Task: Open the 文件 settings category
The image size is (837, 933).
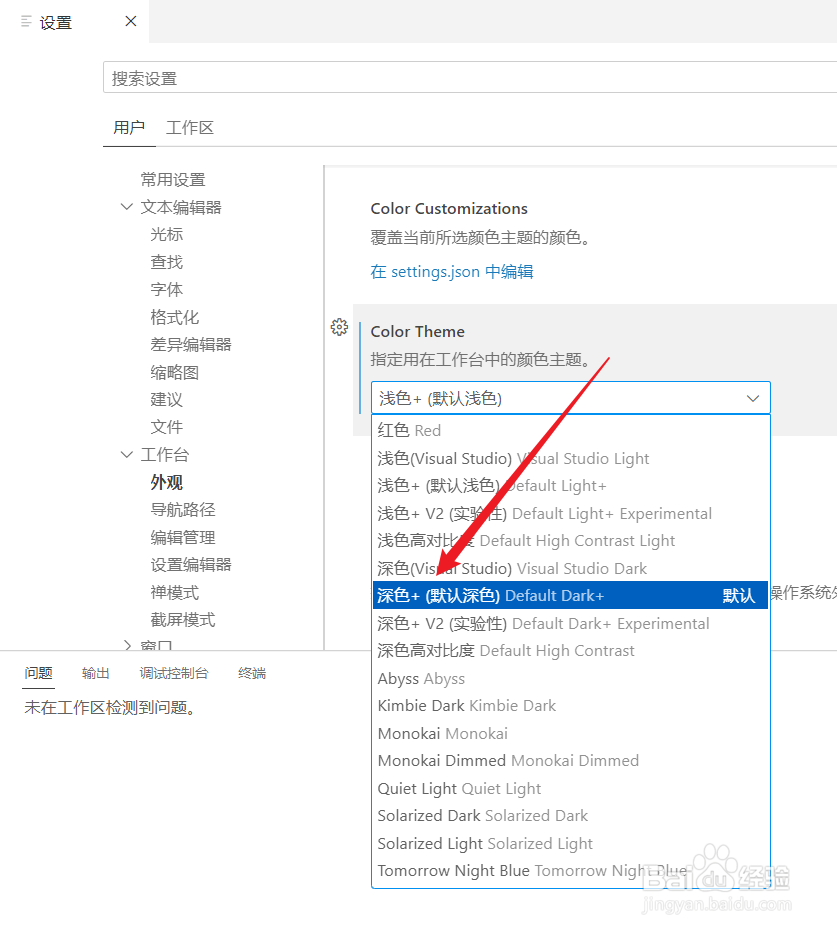Action: pos(167,427)
